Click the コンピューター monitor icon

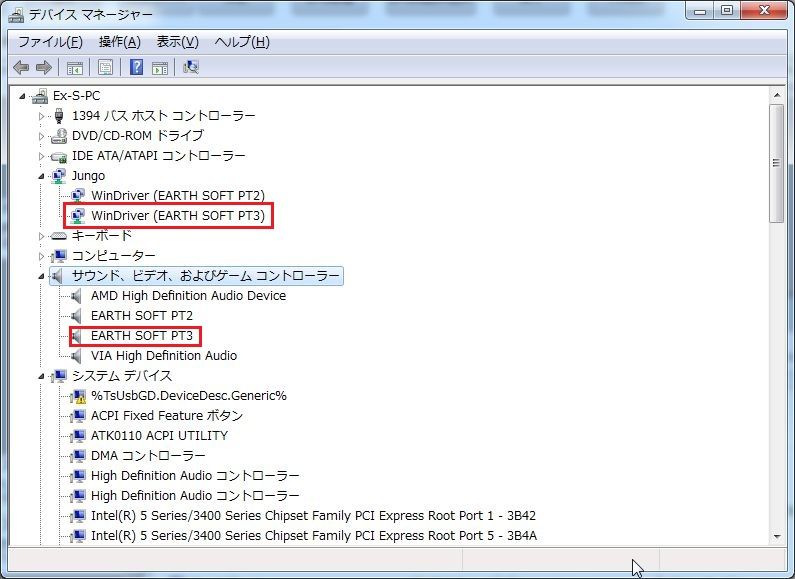(x=59, y=256)
